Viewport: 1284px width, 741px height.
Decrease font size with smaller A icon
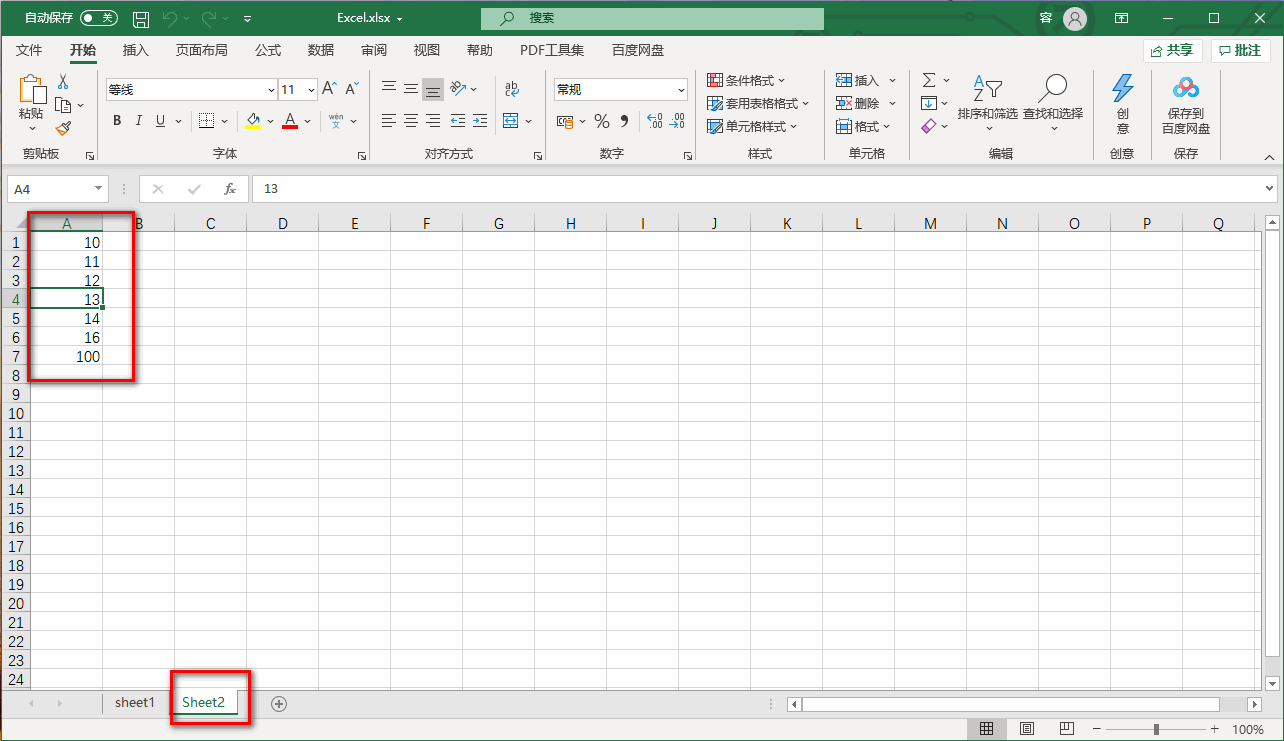point(352,89)
